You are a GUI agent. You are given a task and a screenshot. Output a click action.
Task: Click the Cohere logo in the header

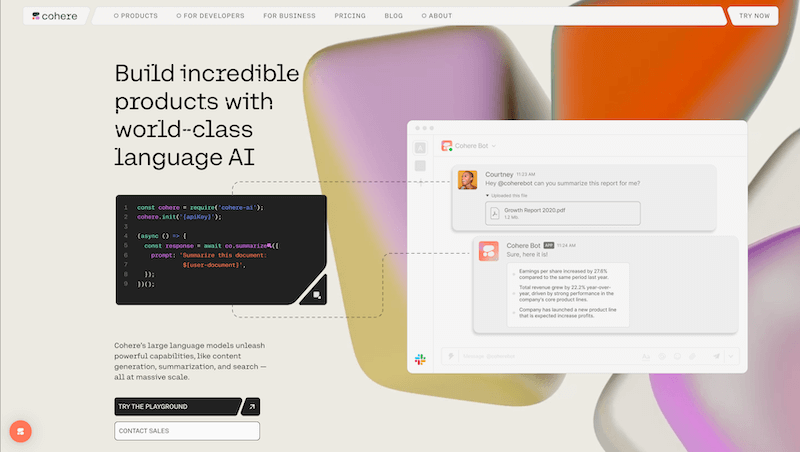[x=55, y=16]
